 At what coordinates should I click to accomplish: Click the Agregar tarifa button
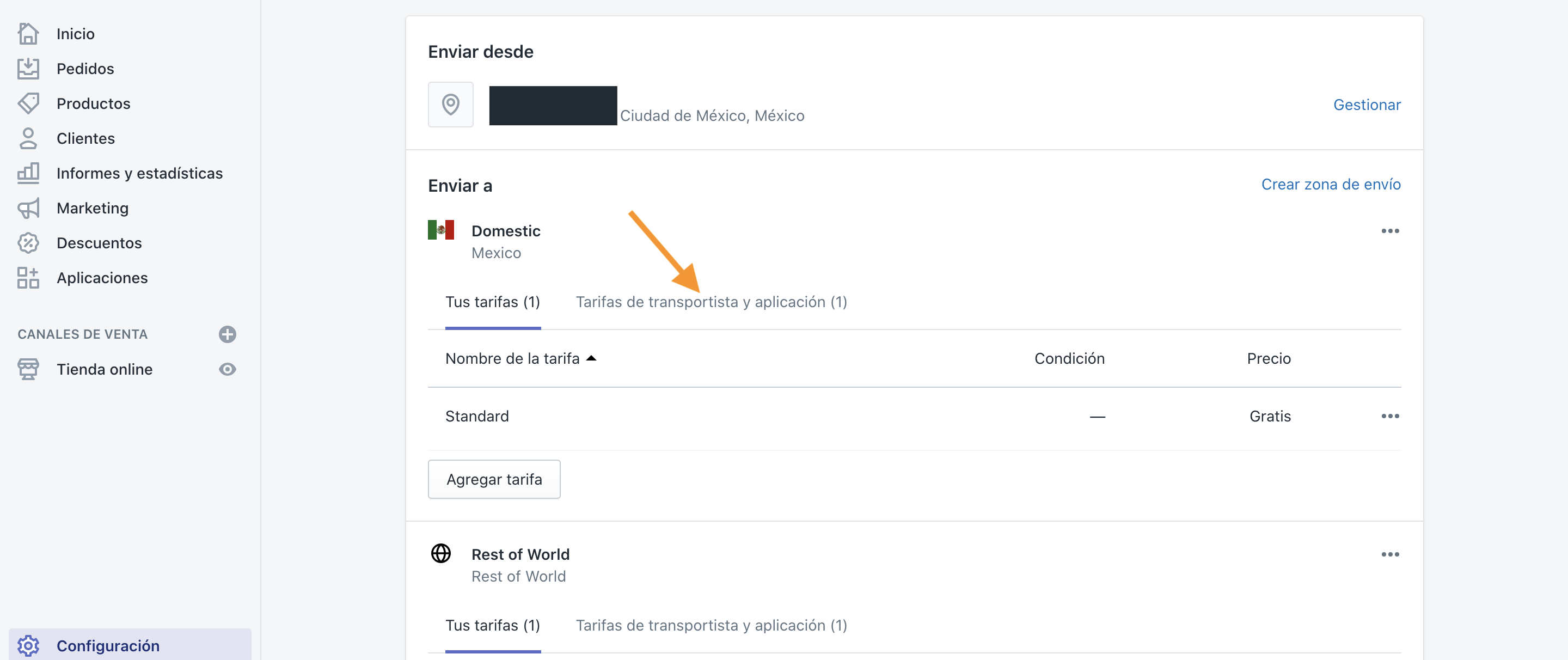click(x=494, y=479)
